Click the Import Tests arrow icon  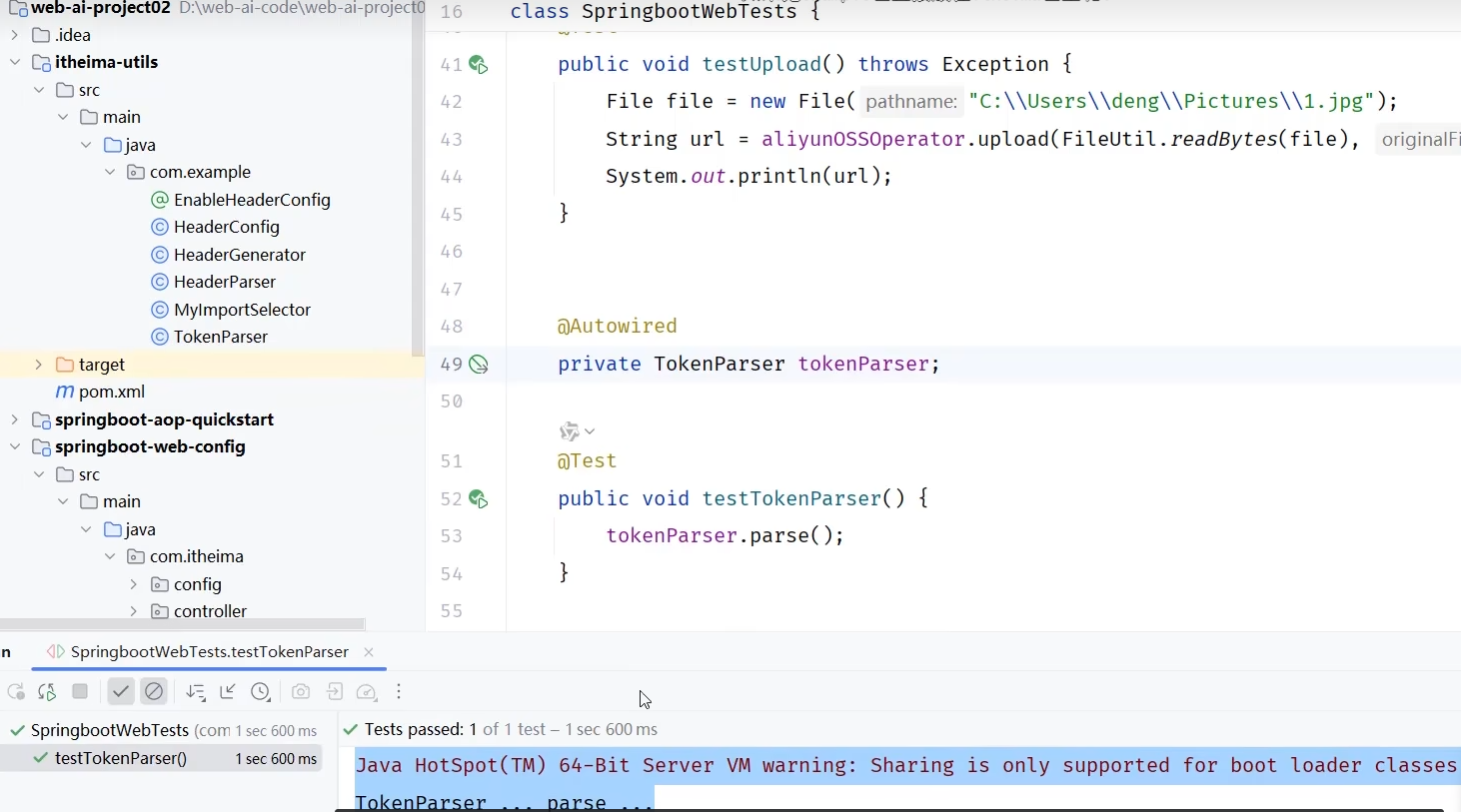click(x=335, y=691)
